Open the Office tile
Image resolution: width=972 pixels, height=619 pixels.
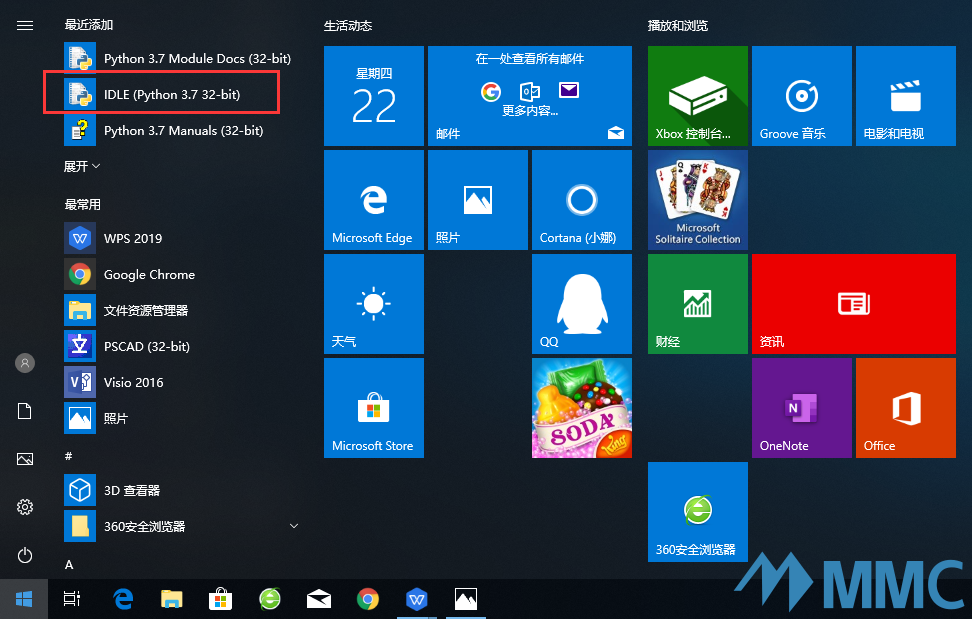[906, 408]
